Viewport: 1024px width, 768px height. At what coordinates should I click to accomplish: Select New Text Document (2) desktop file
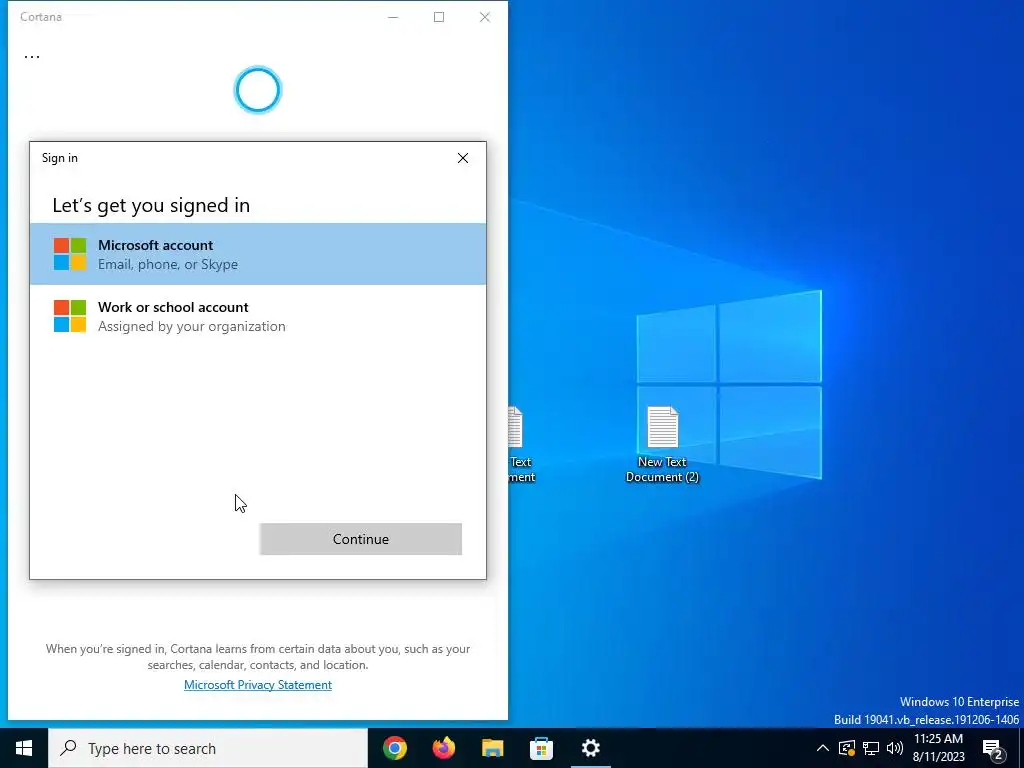click(x=662, y=445)
